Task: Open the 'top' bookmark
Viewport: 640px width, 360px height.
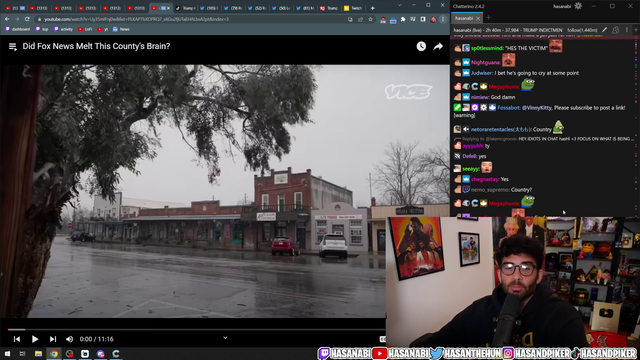Action: (x=42, y=29)
